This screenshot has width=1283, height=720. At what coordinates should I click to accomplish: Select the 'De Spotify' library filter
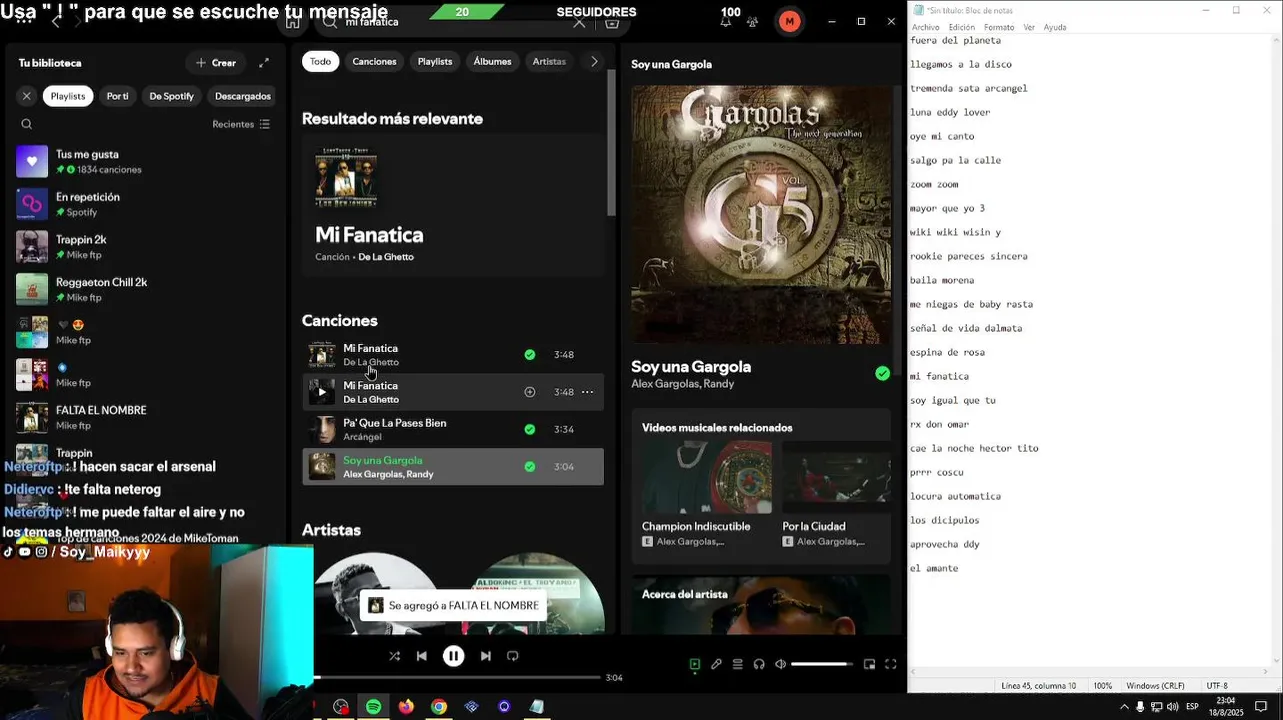tap(171, 96)
